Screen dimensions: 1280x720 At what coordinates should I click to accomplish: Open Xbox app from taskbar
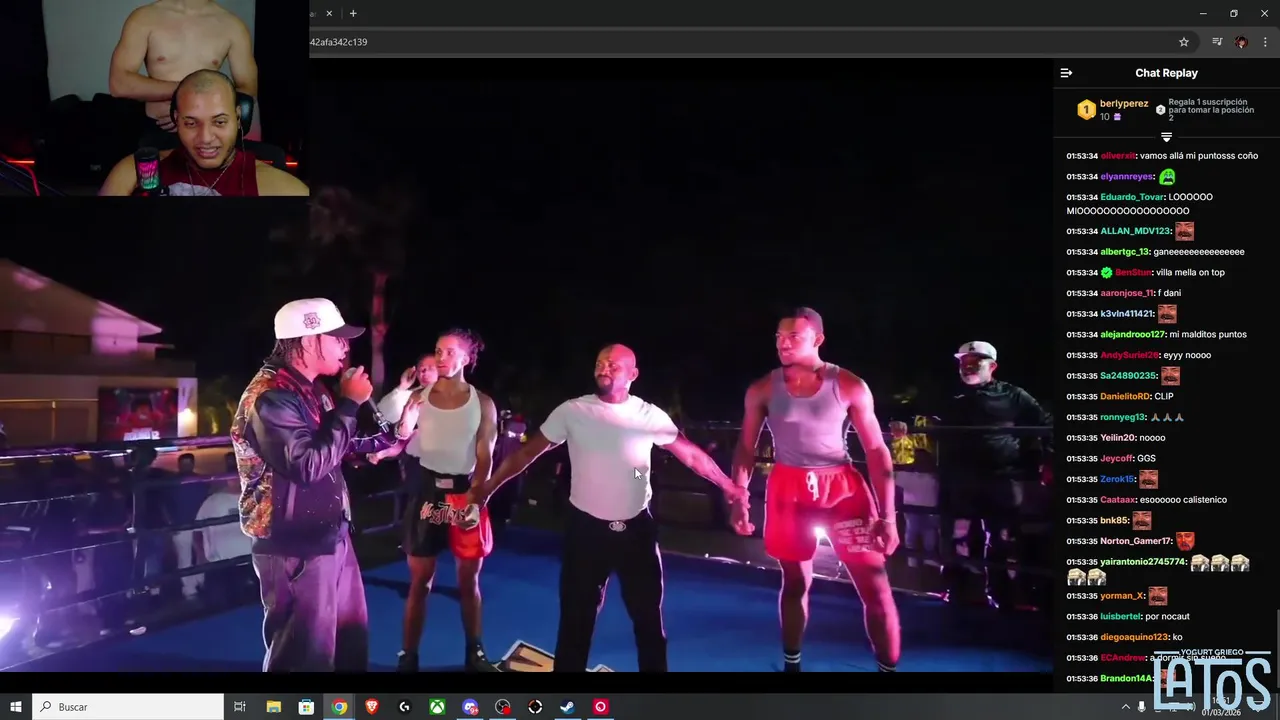pyautogui.click(x=437, y=707)
